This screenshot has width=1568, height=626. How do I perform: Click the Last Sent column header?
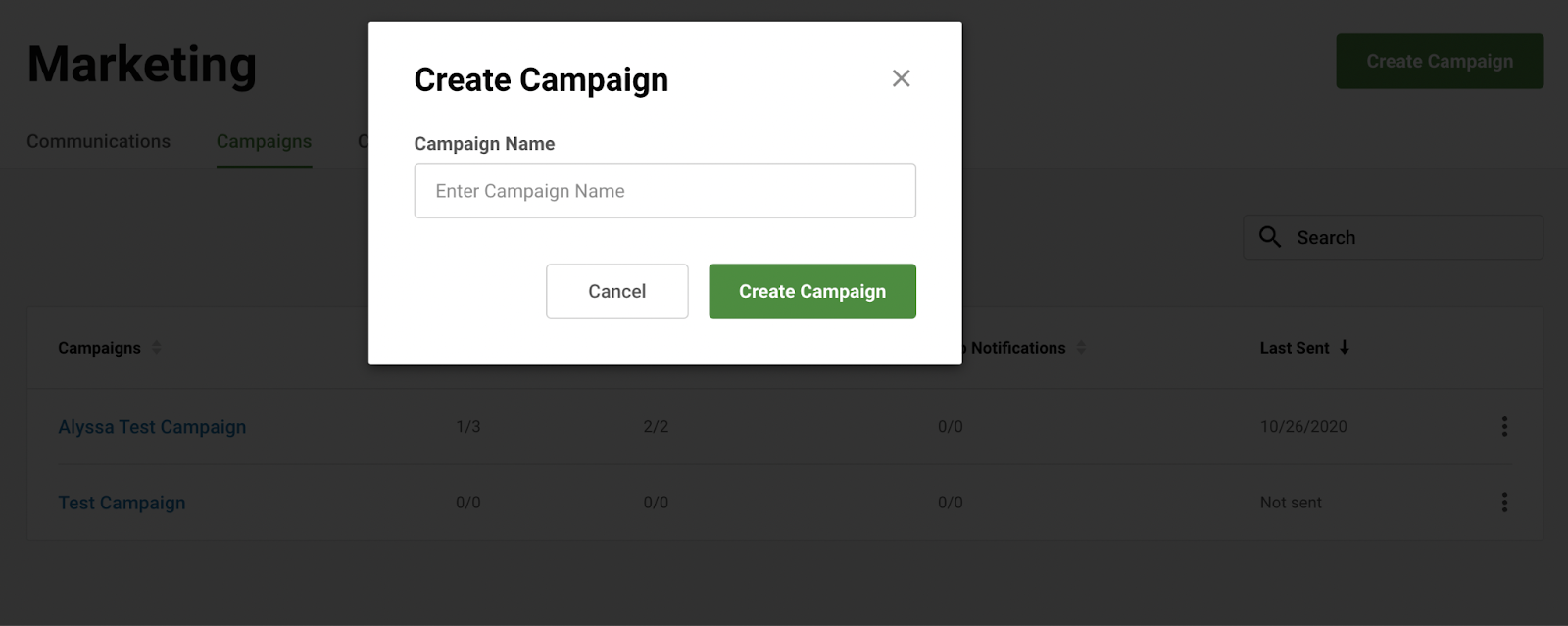[1294, 348]
